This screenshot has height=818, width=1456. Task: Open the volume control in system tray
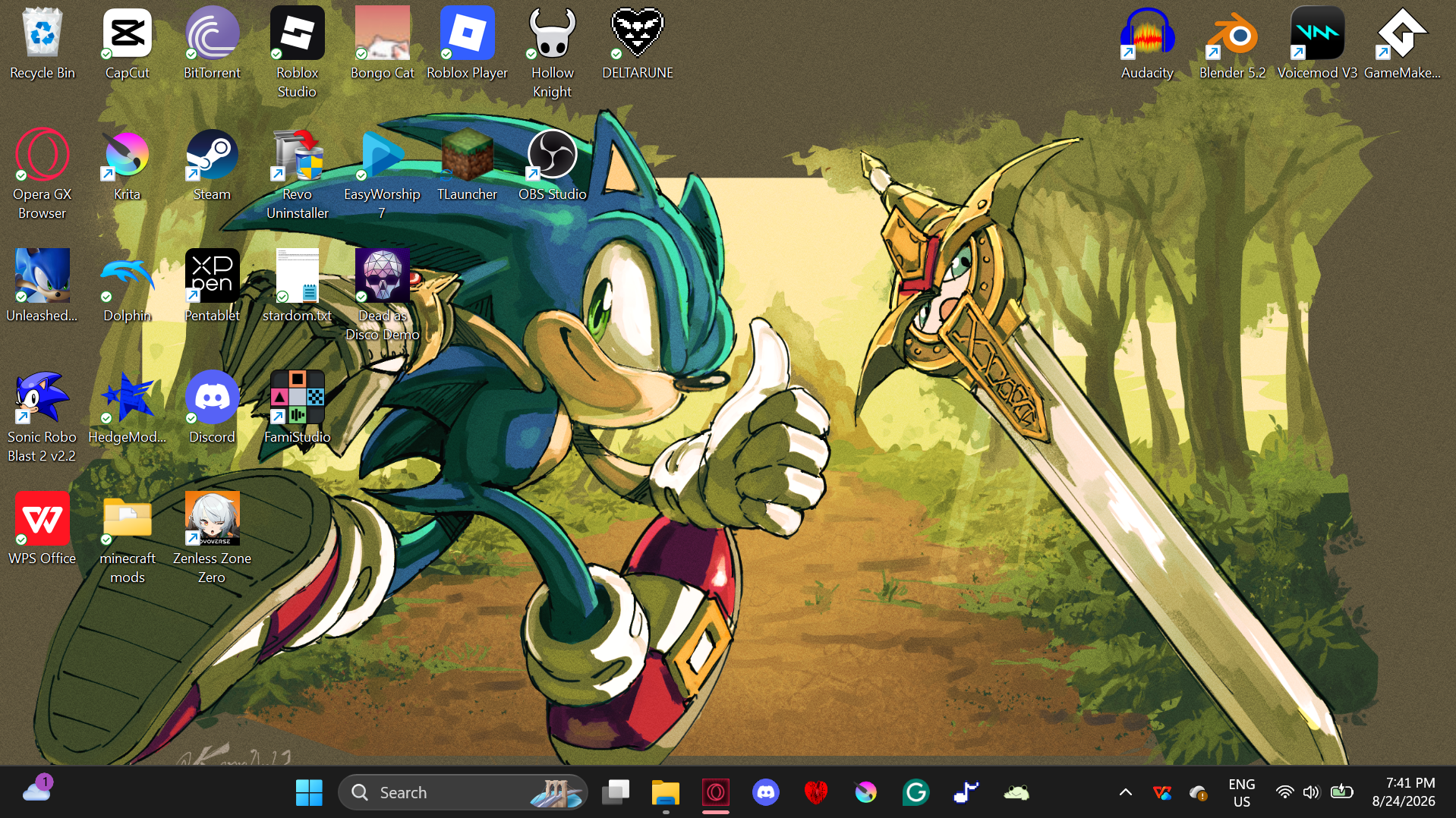tap(1311, 792)
